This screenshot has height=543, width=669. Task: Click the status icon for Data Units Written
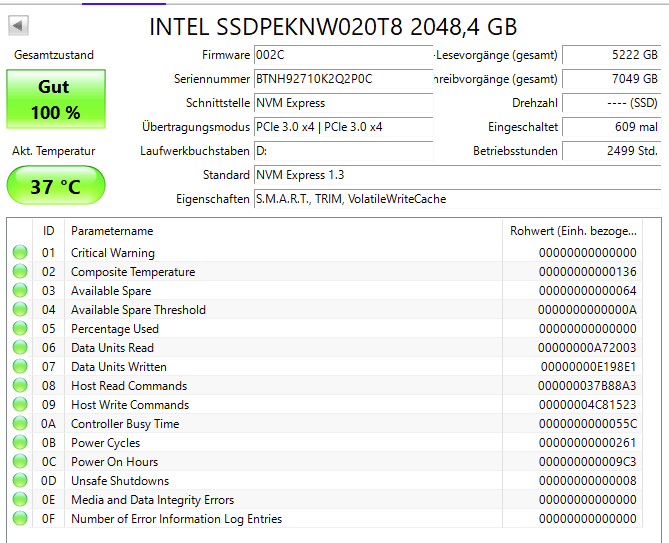[x=20, y=367]
